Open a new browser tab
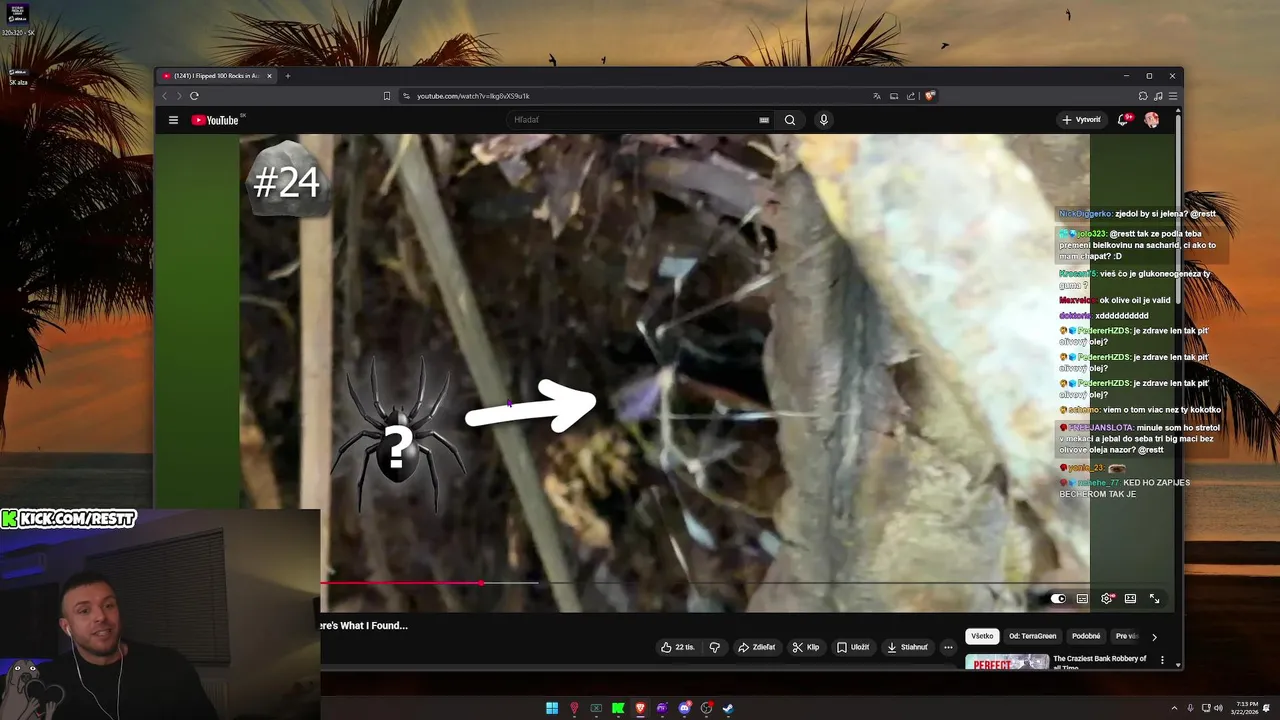The width and height of the screenshot is (1280, 720). (x=288, y=76)
